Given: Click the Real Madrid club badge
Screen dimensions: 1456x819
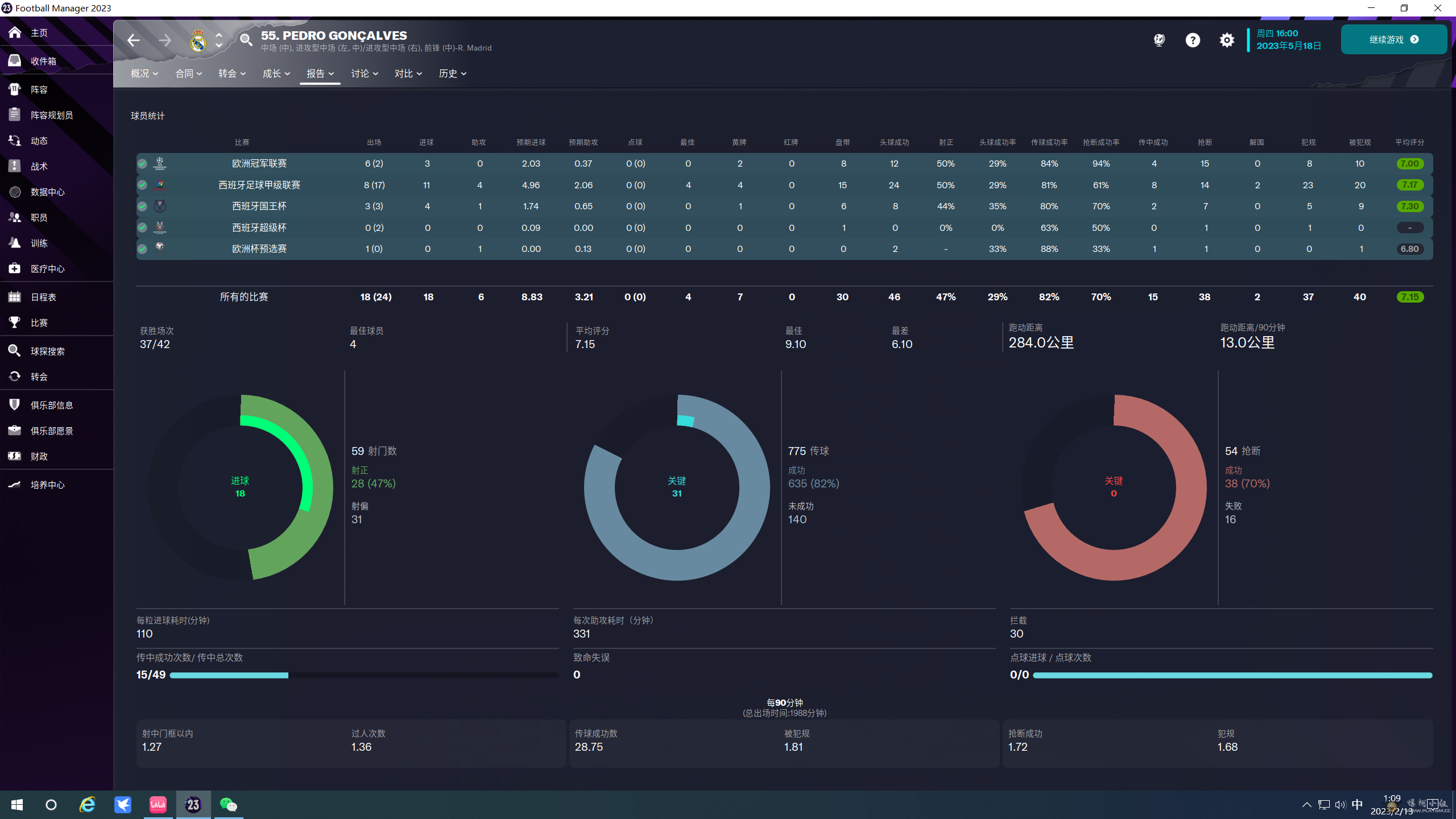Looking at the screenshot, I should [198, 40].
